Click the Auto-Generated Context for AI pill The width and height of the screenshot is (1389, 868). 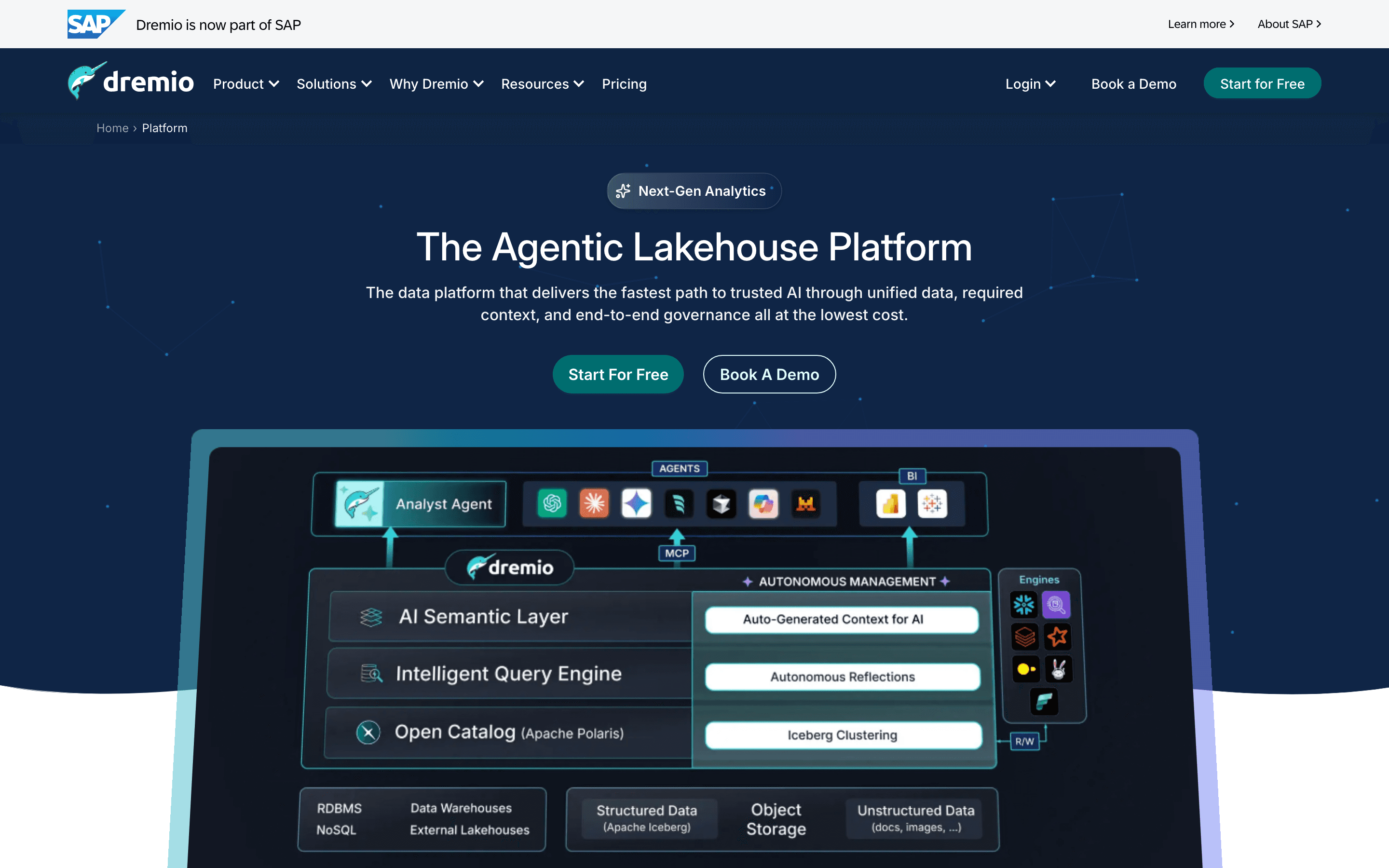coord(842,620)
